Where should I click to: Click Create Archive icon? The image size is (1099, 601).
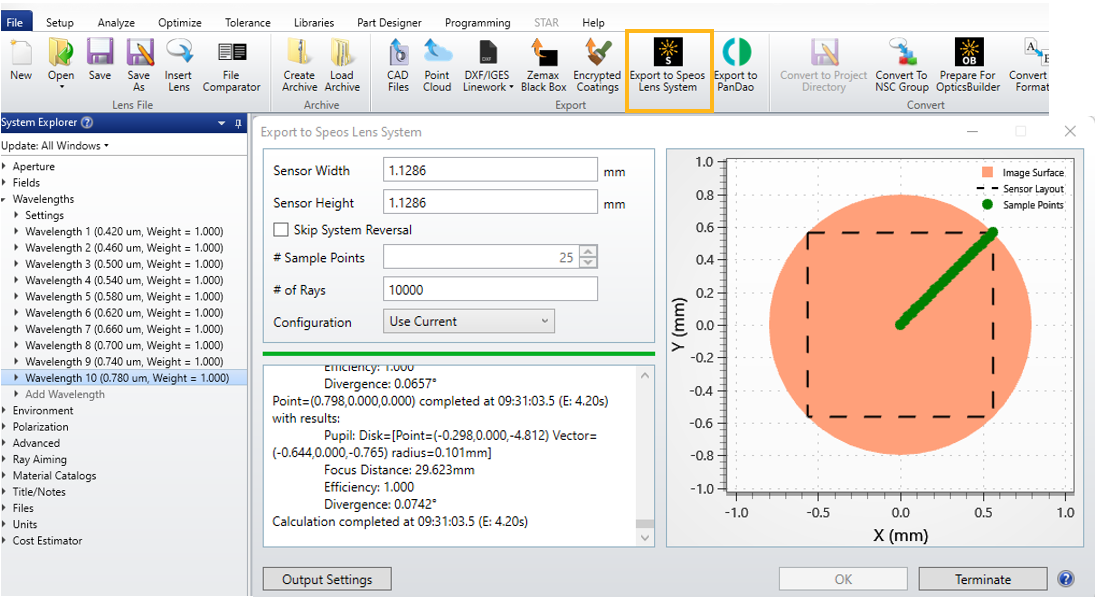[299, 53]
